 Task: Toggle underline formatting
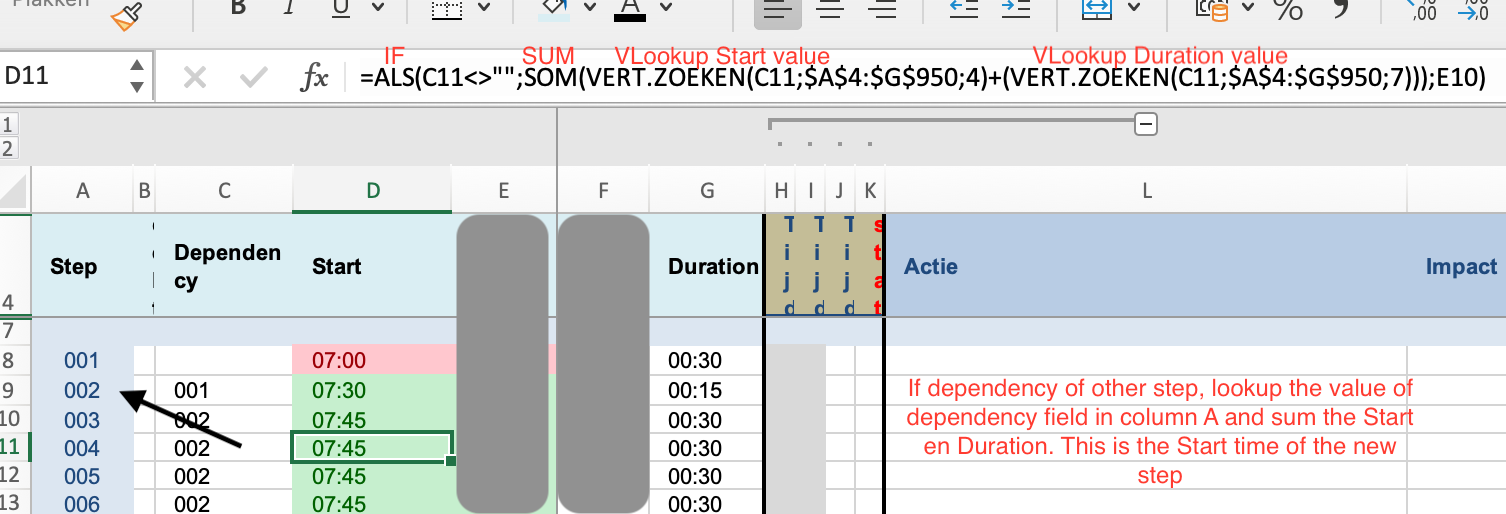pos(340,8)
